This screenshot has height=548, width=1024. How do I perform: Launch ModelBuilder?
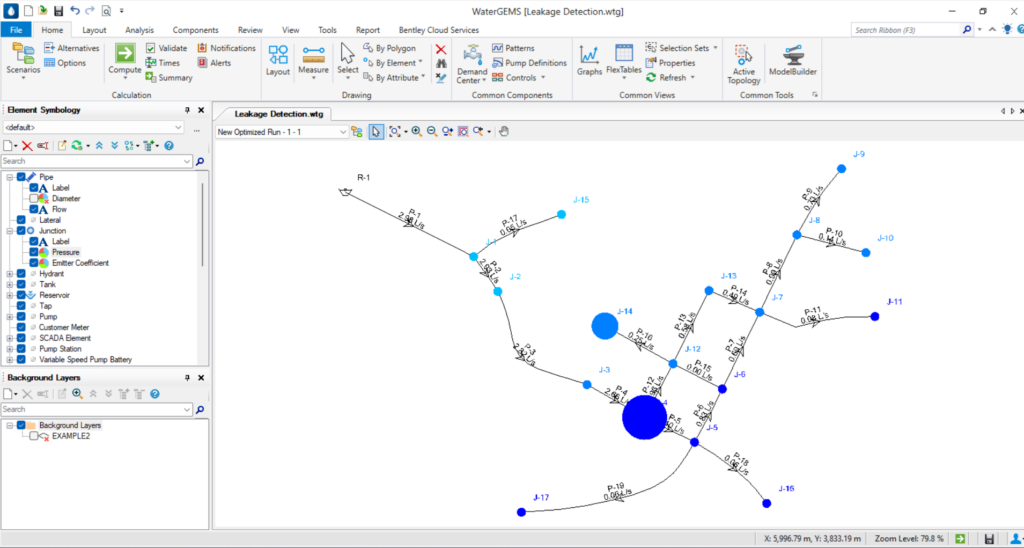793,60
